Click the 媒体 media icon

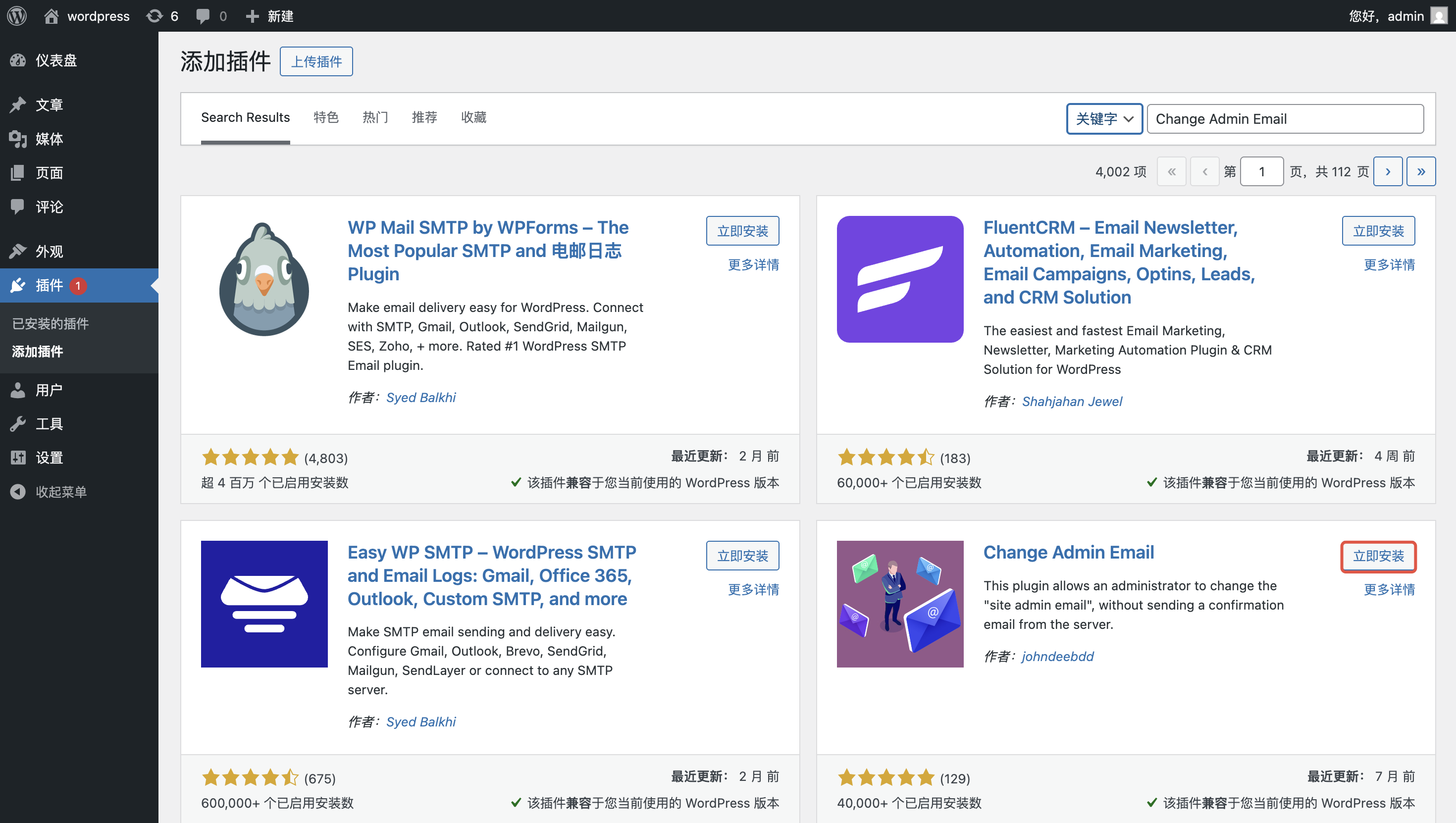[x=18, y=139]
